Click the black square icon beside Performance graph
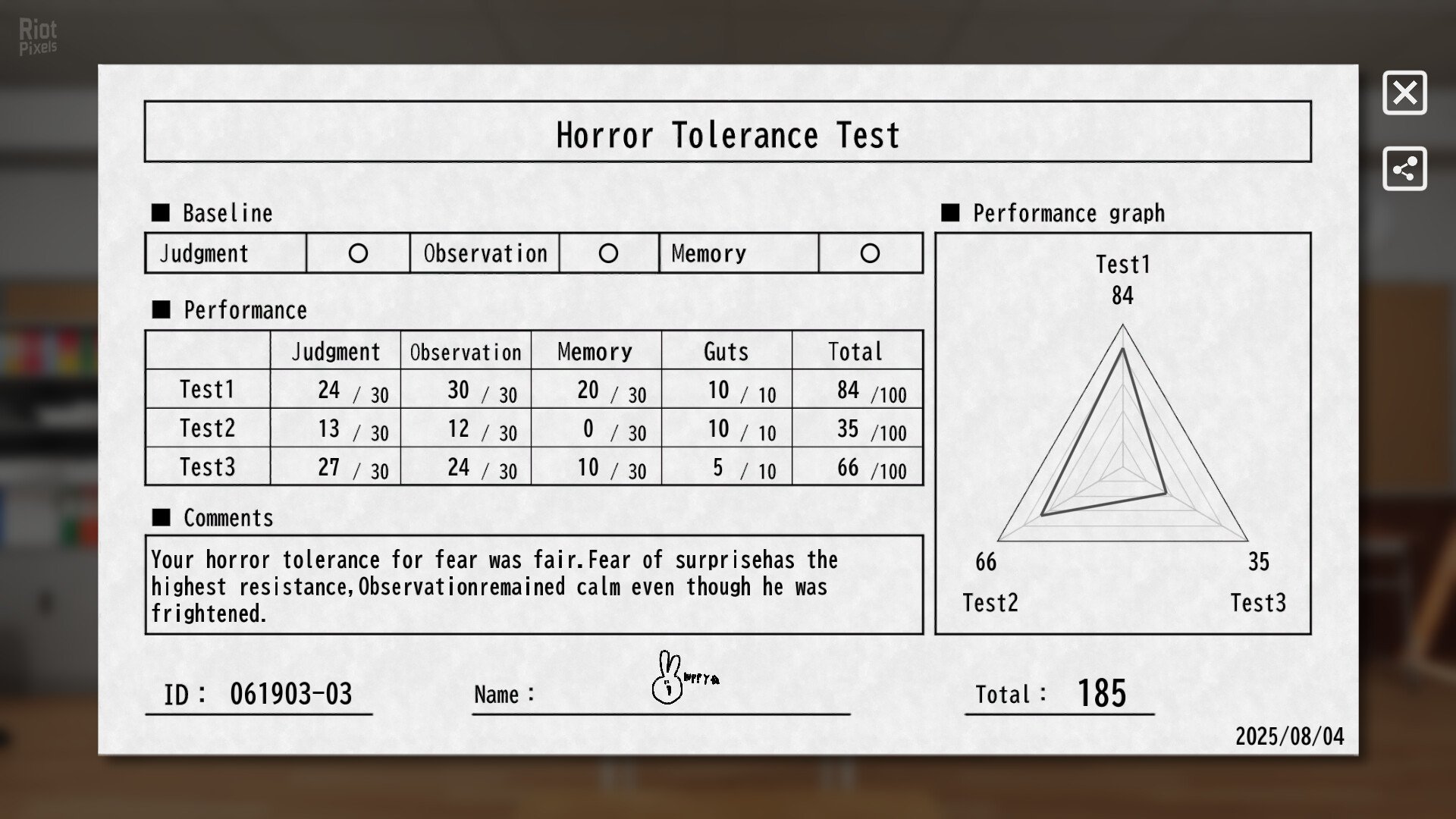Image resolution: width=1456 pixels, height=819 pixels. coord(950,213)
